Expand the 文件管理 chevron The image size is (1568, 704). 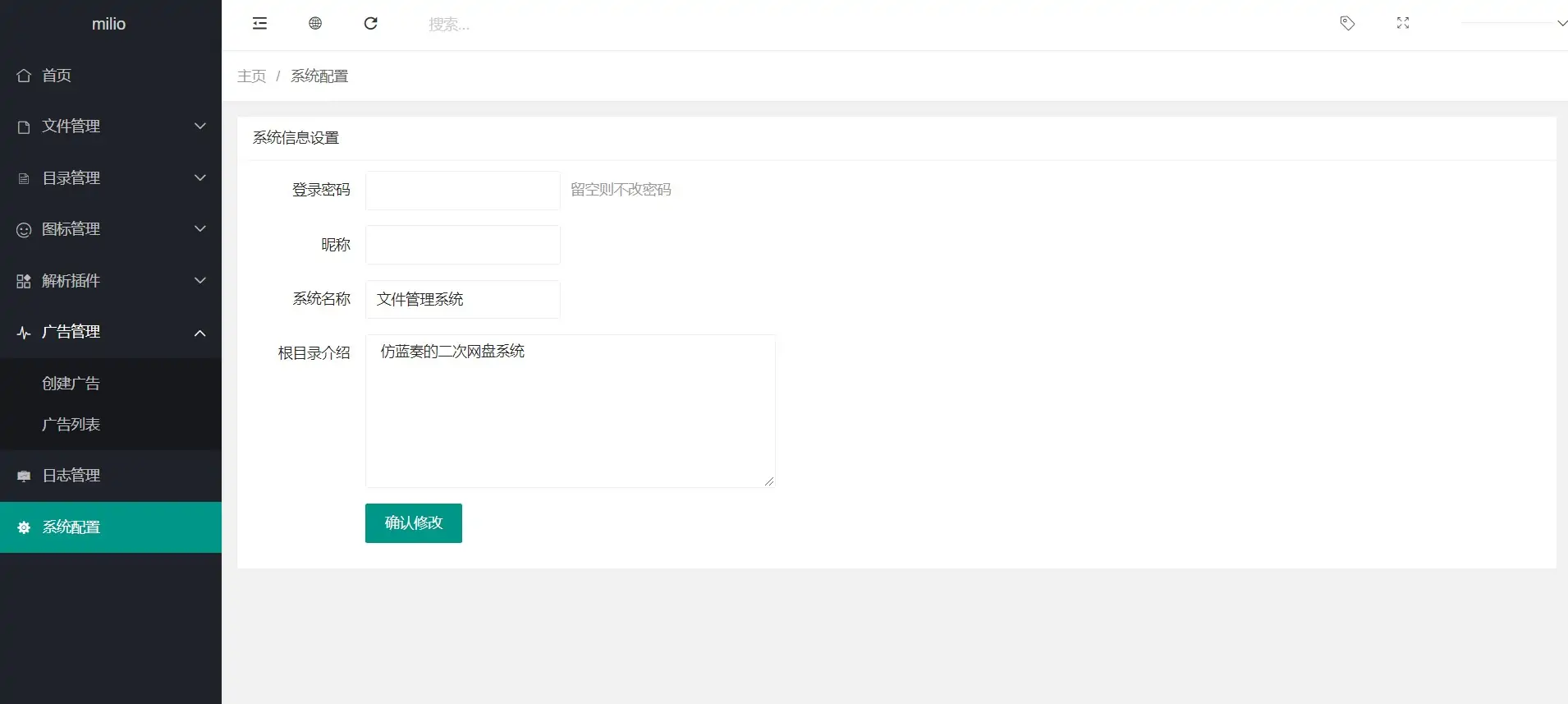199,126
